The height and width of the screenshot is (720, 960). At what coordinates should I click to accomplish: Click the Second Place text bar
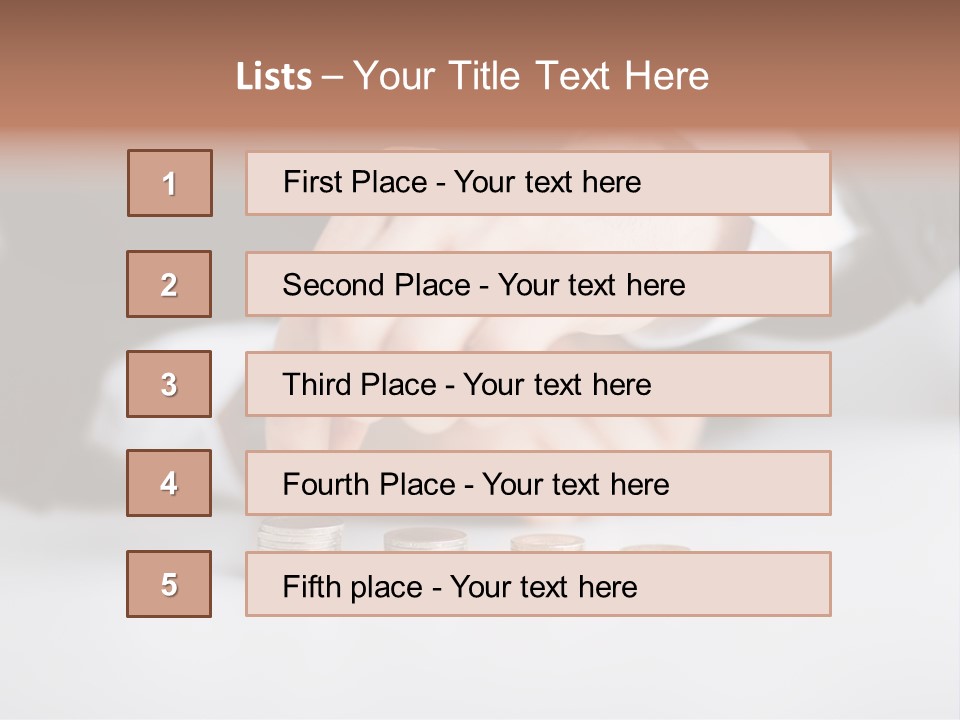pyautogui.click(x=538, y=284)
